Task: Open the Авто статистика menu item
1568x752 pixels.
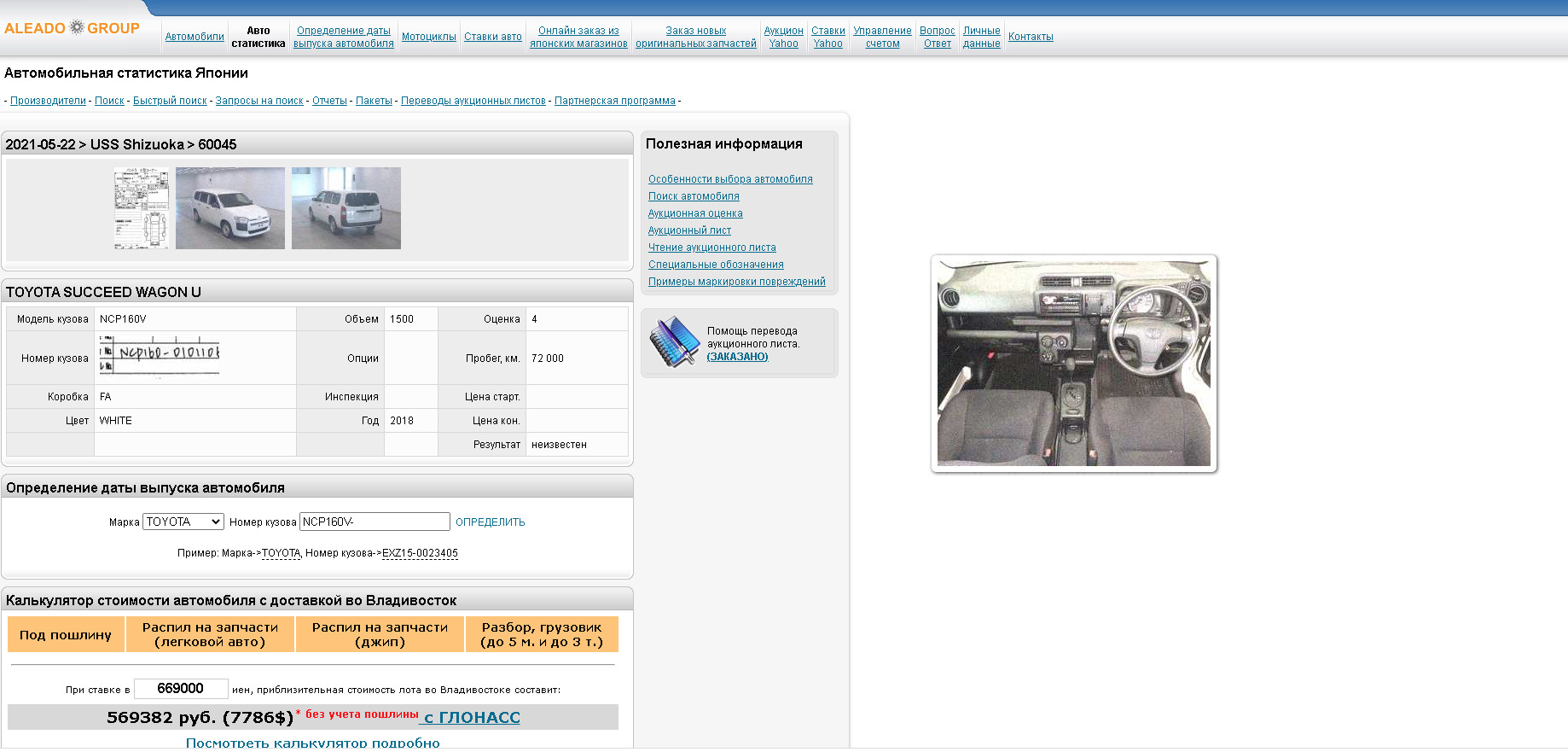Action: click(258, 37)
